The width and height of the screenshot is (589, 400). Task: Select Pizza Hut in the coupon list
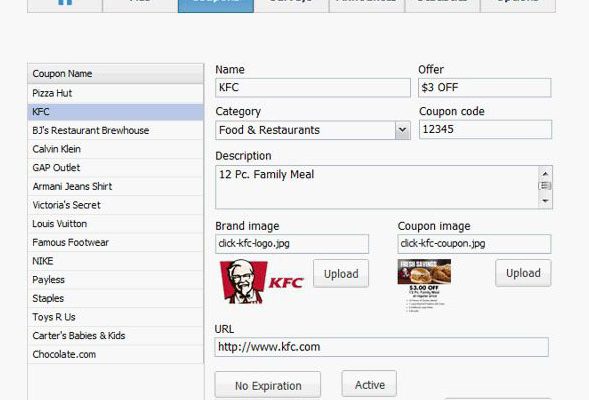[115, 93]
